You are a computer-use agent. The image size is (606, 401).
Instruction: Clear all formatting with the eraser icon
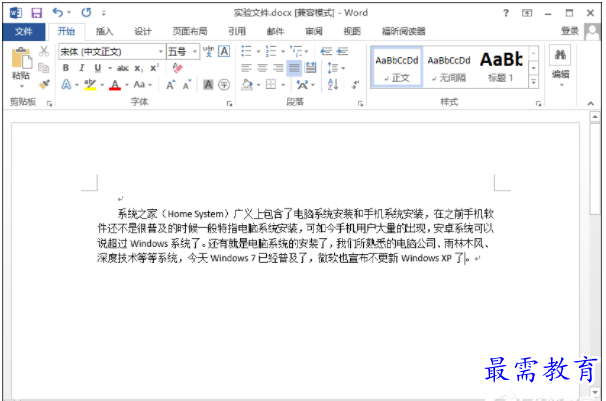pyautogui.click(x=177, y=68)
